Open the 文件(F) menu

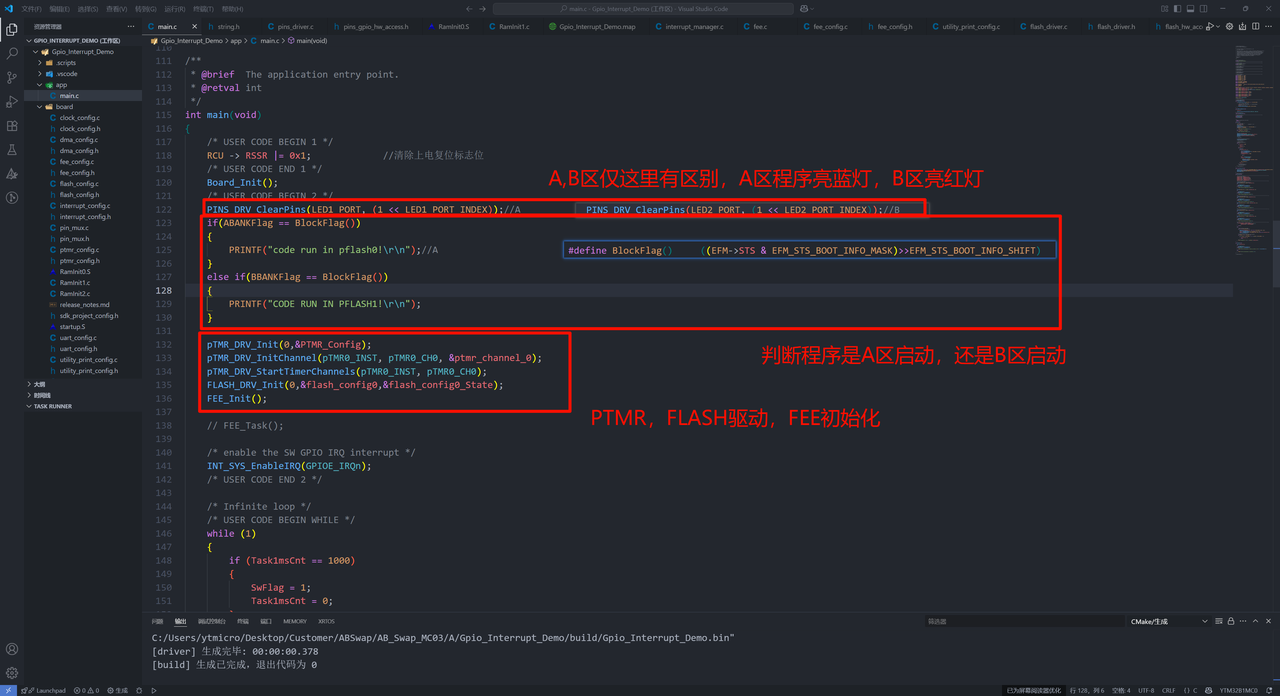pos(31,8)
